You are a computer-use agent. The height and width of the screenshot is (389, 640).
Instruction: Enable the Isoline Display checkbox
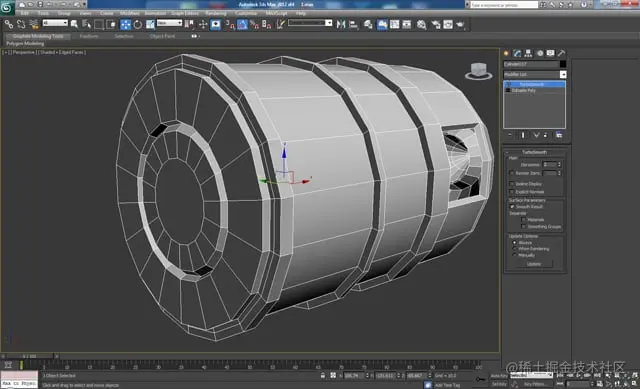[512, 184]
